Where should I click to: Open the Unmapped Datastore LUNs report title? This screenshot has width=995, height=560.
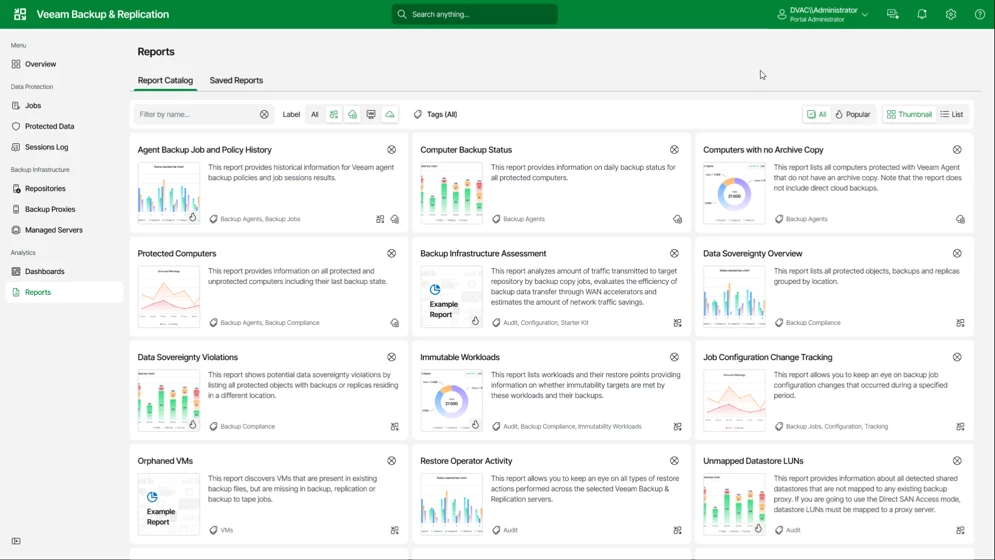[x=753, y=461]
